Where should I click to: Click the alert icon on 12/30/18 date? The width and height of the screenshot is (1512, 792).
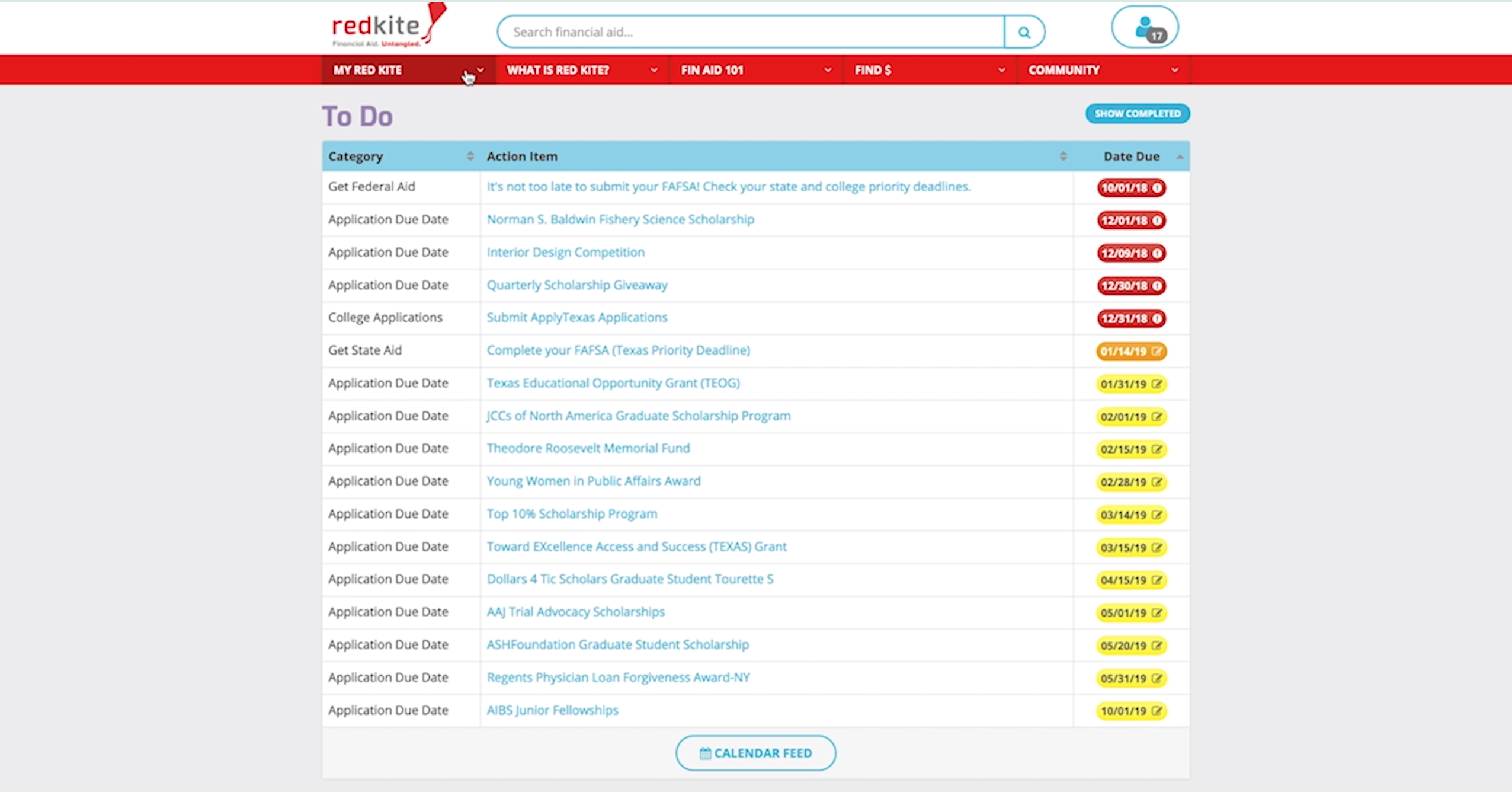pos(1157,286)
